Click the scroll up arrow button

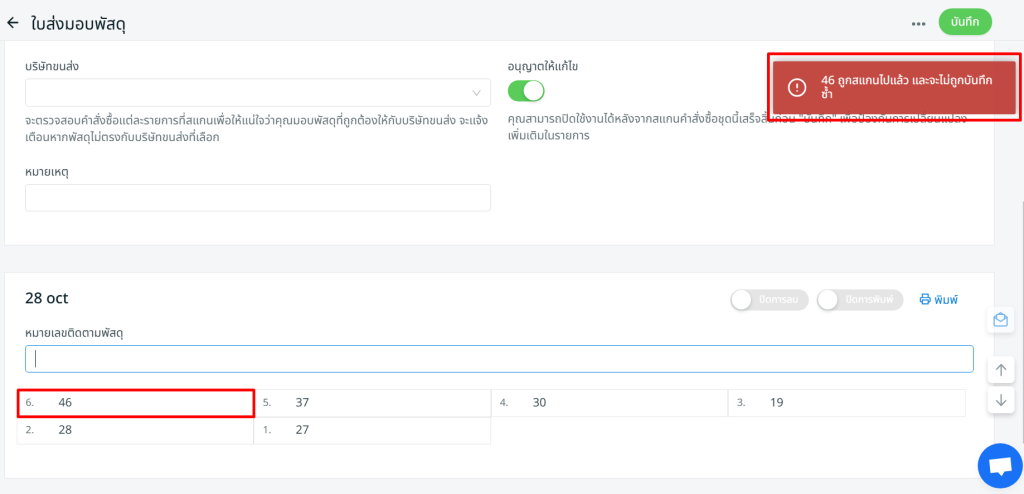pos(1000,370)
